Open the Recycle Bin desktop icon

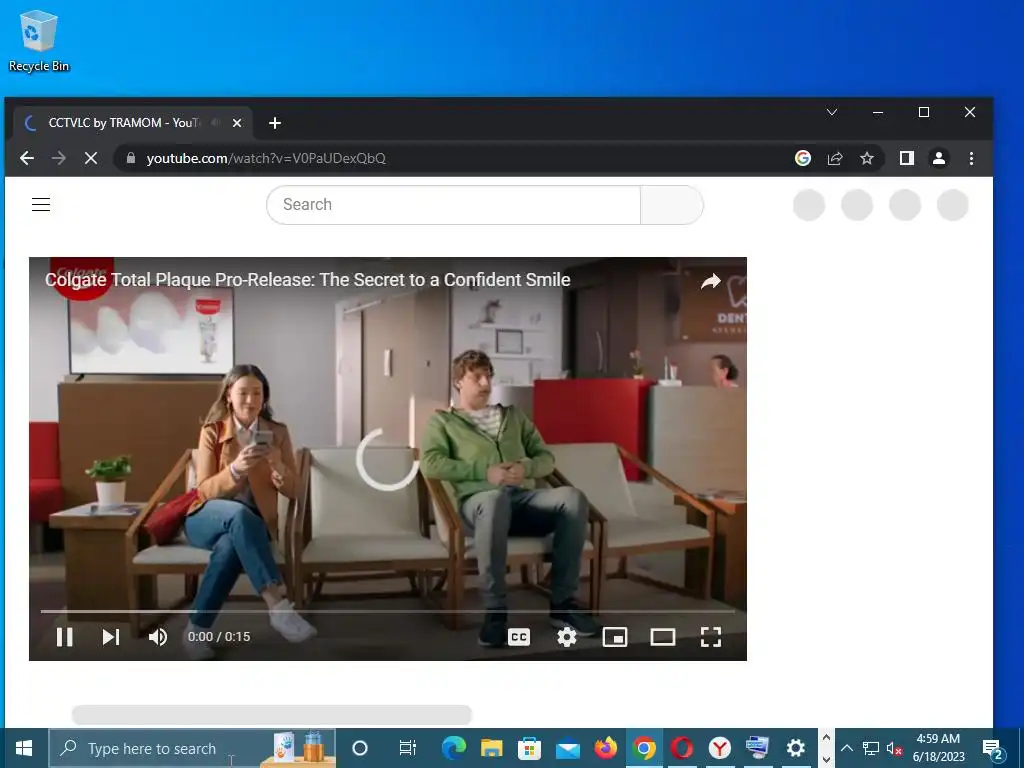pyautogui.click(x=39, y=40)
